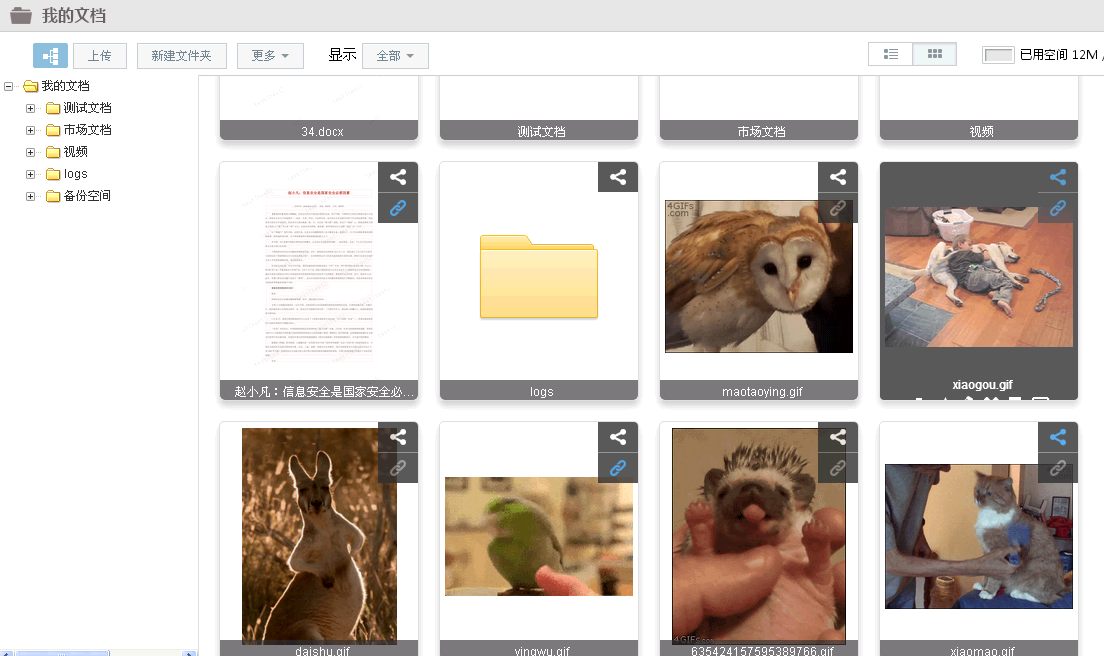Expand the 视频 folder in tree

pos(30,152)
